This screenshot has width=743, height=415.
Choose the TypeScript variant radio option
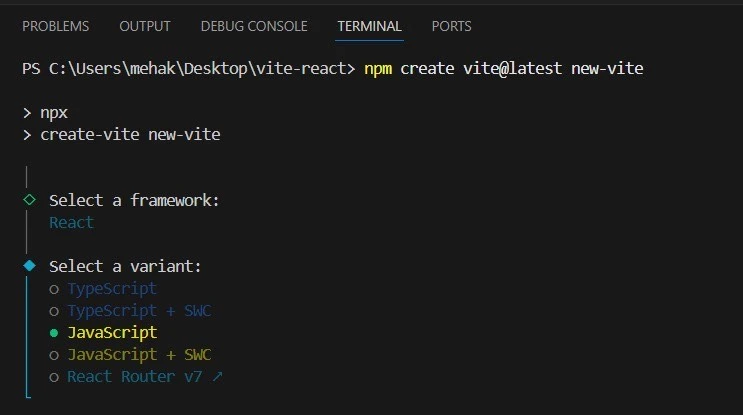point(103,289)
